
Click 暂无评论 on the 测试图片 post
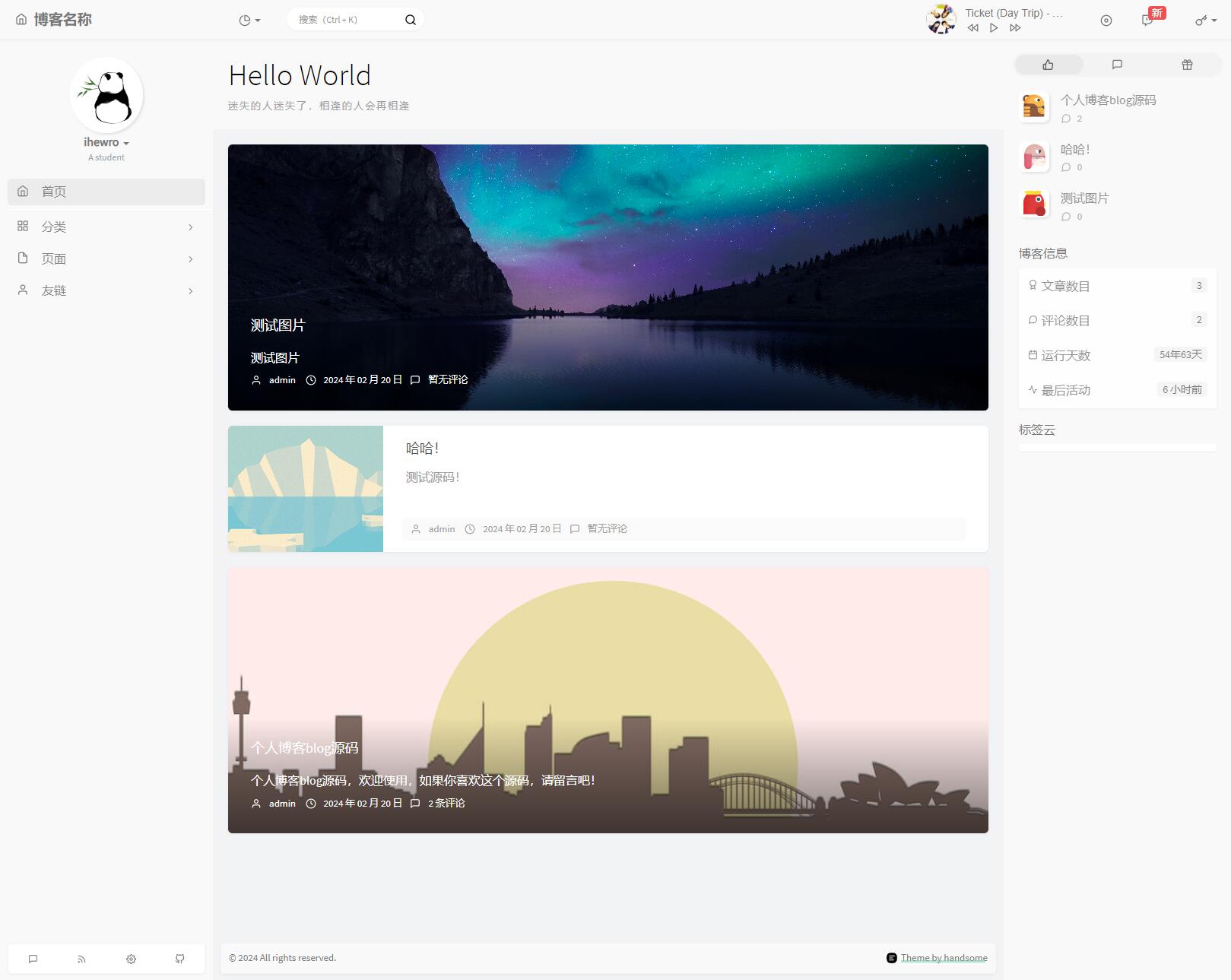(448, 380)
